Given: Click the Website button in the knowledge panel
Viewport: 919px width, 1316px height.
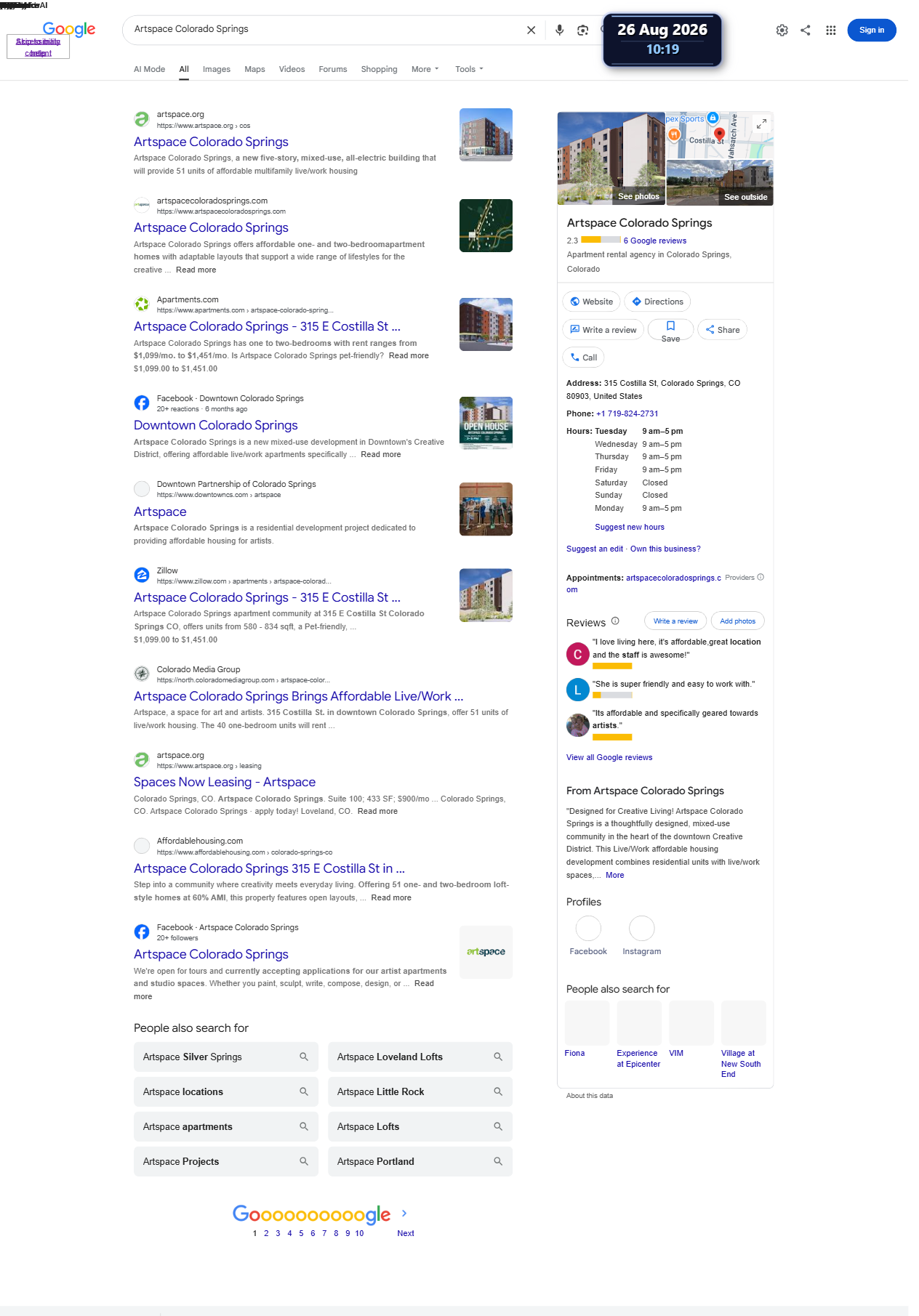Looking at the screenshot, I should click(591, 302).
